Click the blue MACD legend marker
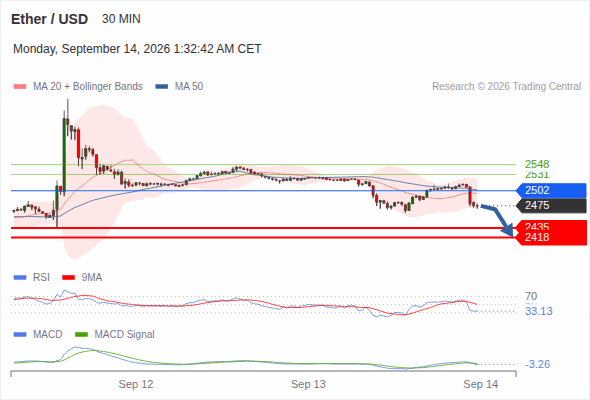Viewport: 590px width, 400px height. pyautogui.click(x=20, y=334)
